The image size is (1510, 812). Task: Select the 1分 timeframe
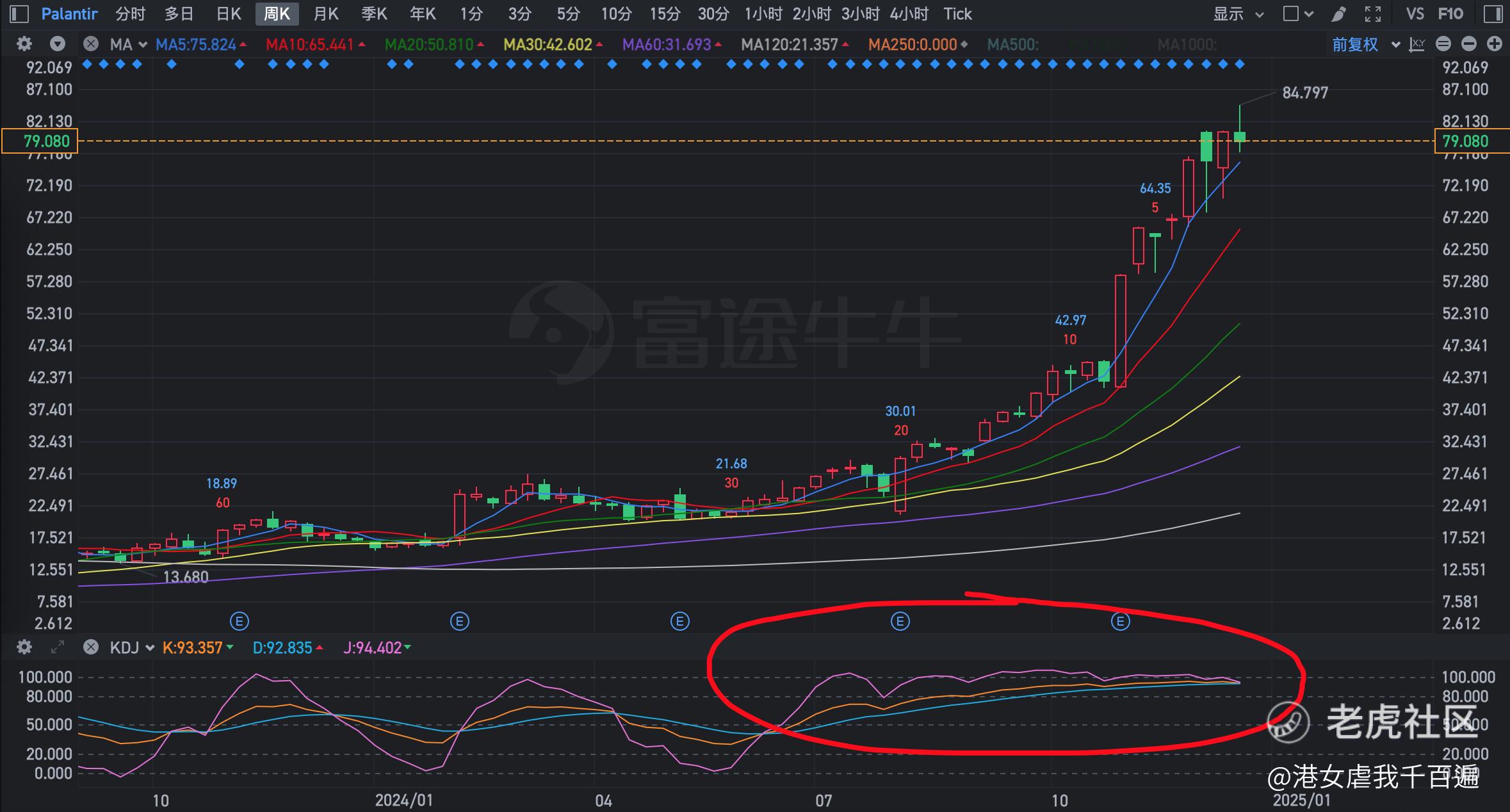click(x=471, y=13)
